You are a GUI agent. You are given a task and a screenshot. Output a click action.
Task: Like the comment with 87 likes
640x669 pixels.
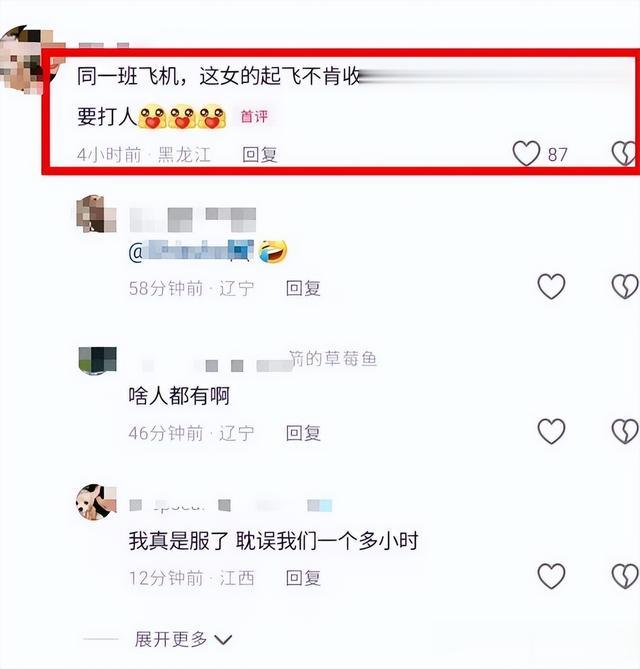(526, 154)
